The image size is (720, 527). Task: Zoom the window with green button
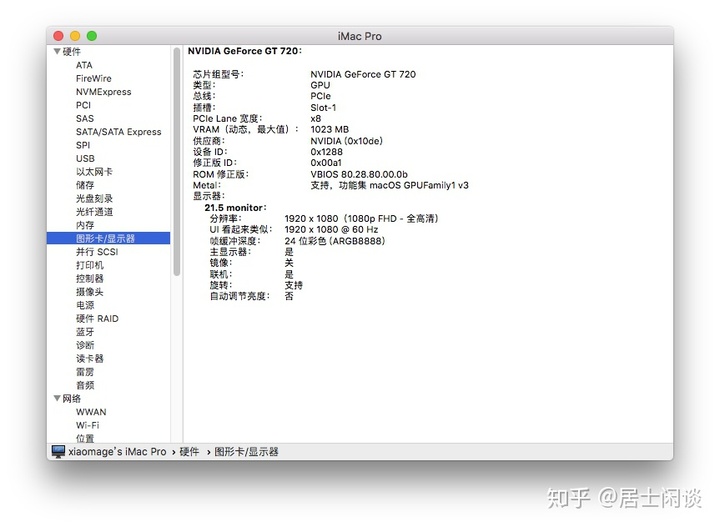(92, 36)
